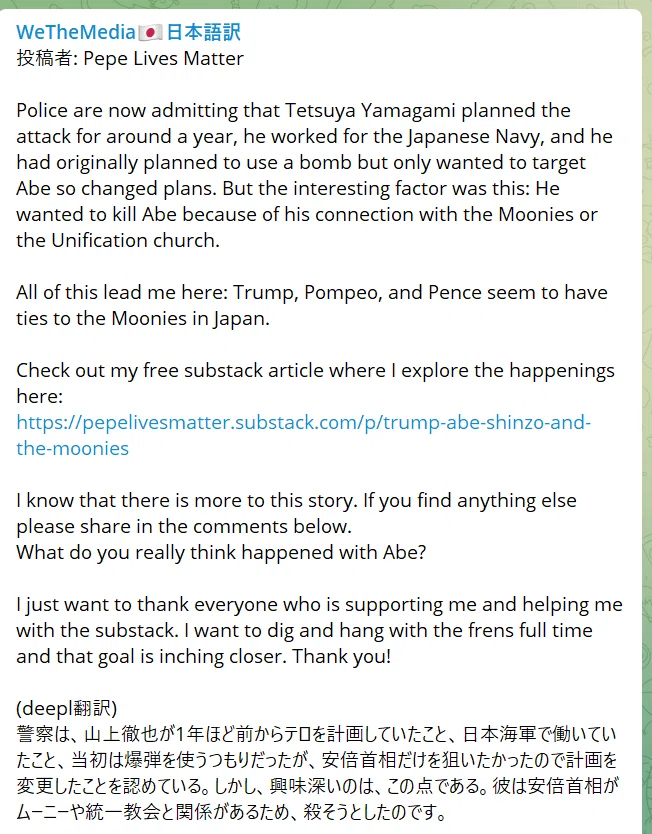Click the "I just want to thank everyone" paragraph

click(319, 630)
